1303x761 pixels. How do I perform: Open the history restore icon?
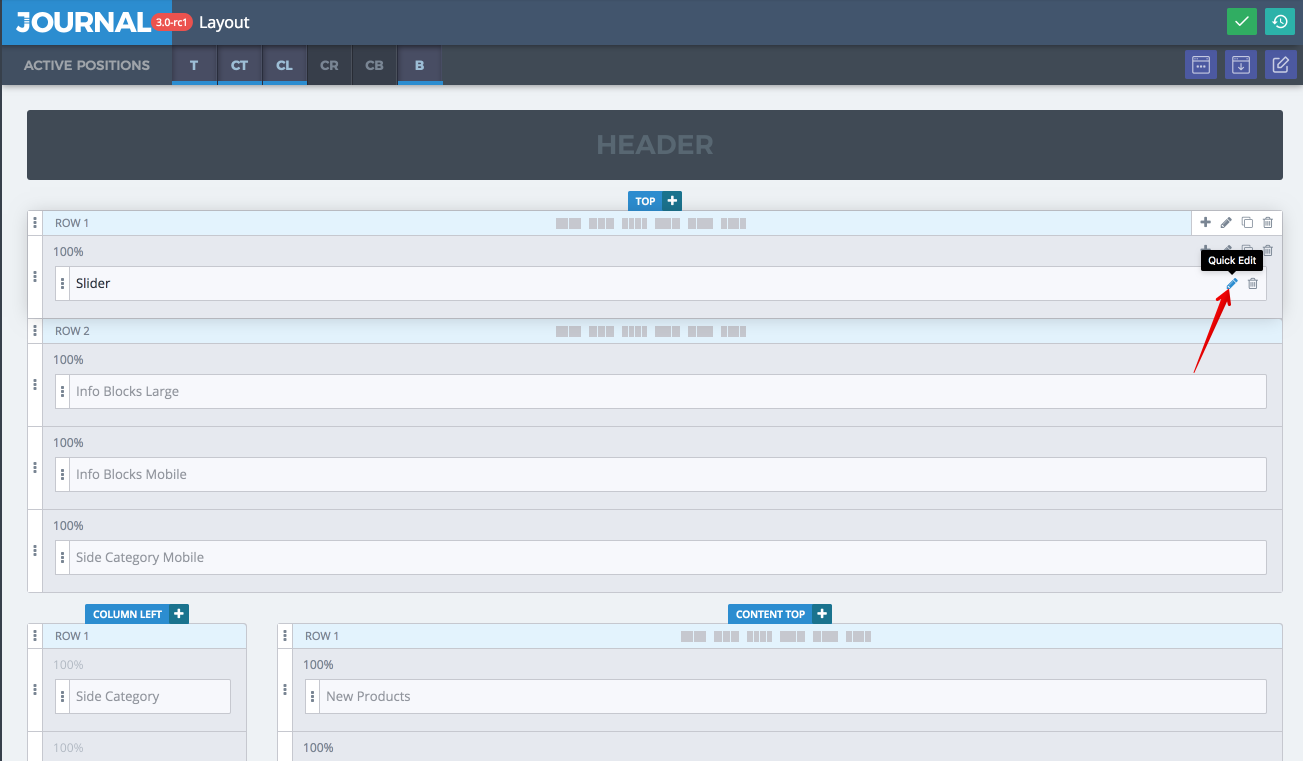pyautogui.click(x=1279, y=22)
